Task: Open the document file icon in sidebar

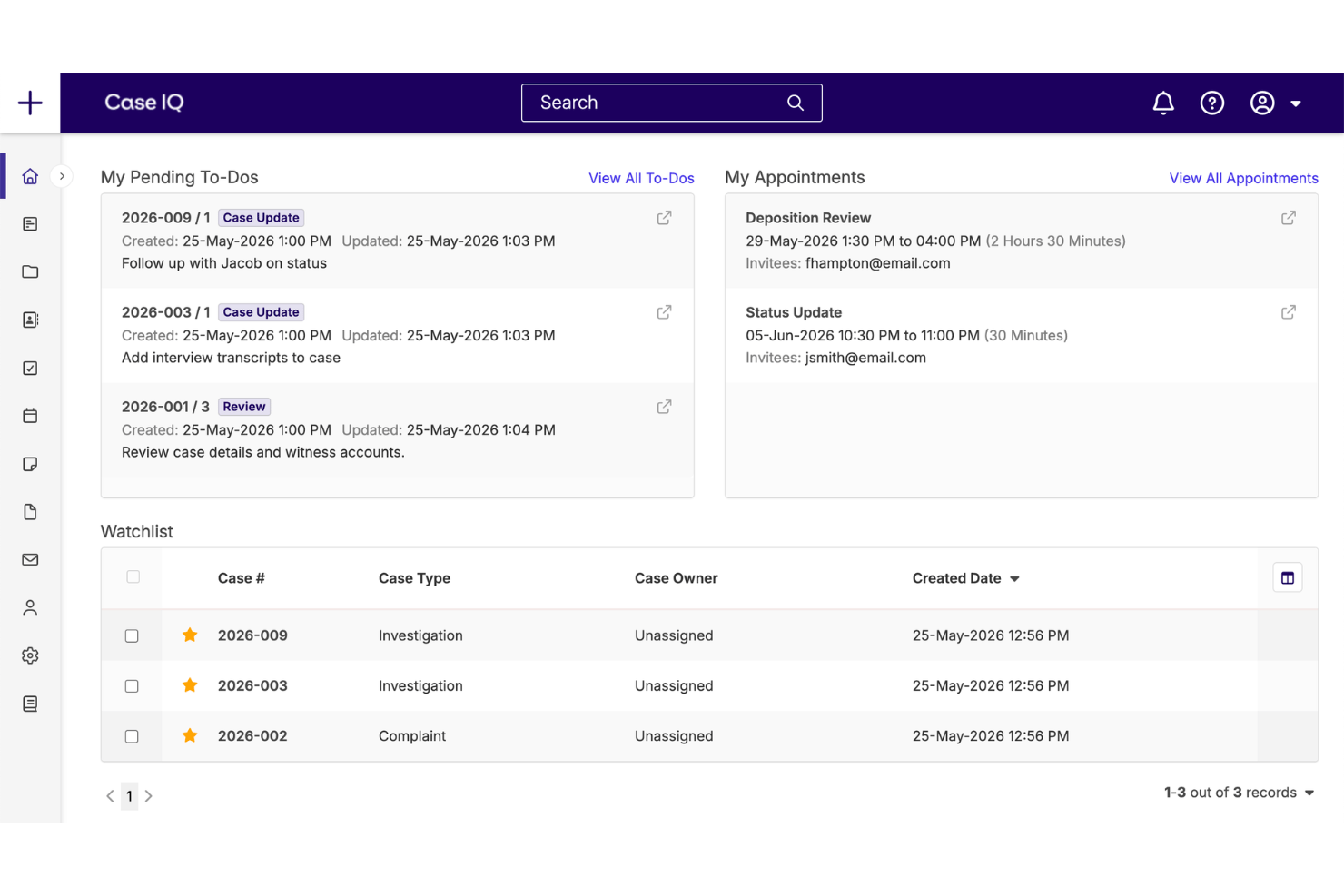Action: tap(30, 512)
